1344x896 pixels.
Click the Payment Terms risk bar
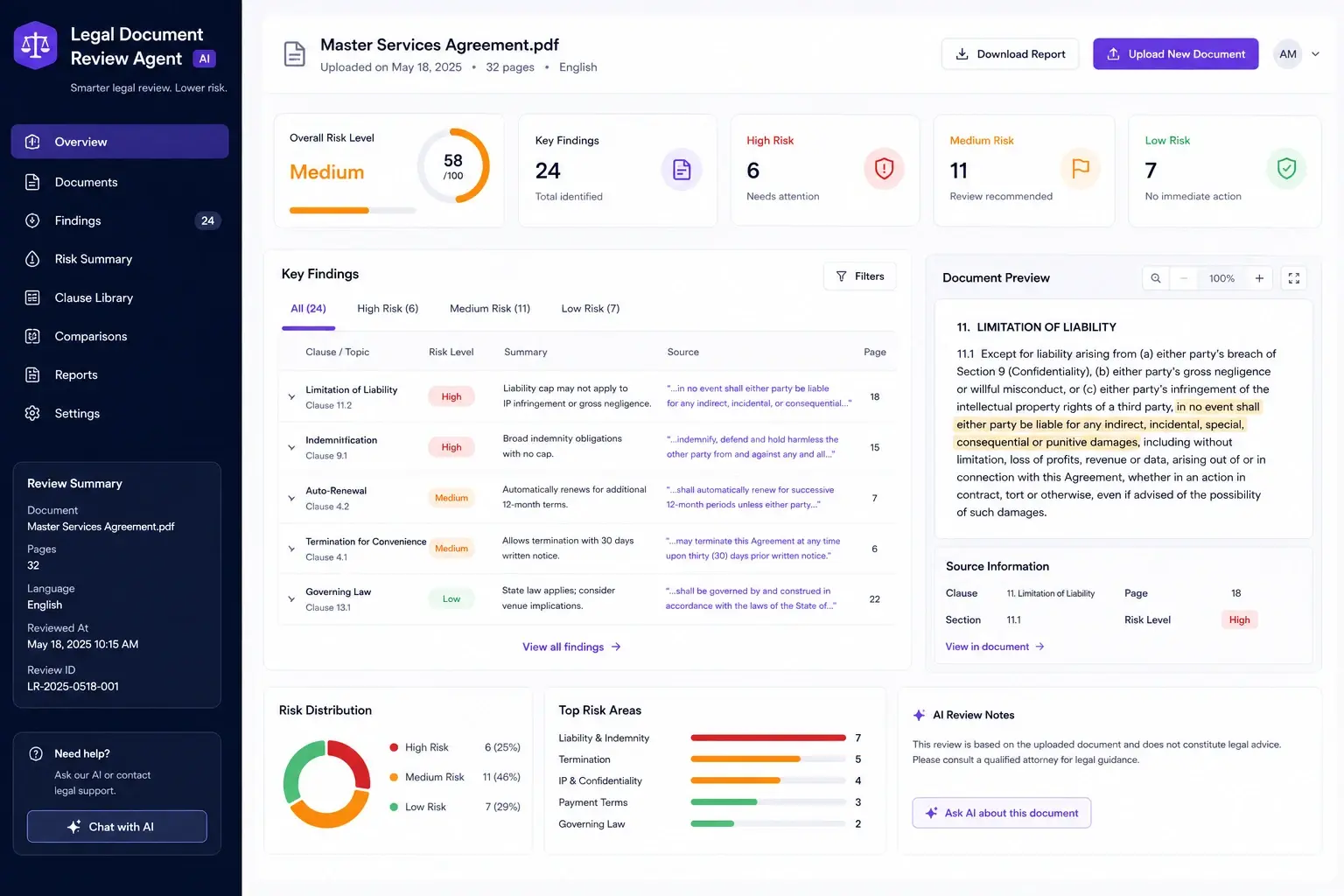tap(768, 802)
